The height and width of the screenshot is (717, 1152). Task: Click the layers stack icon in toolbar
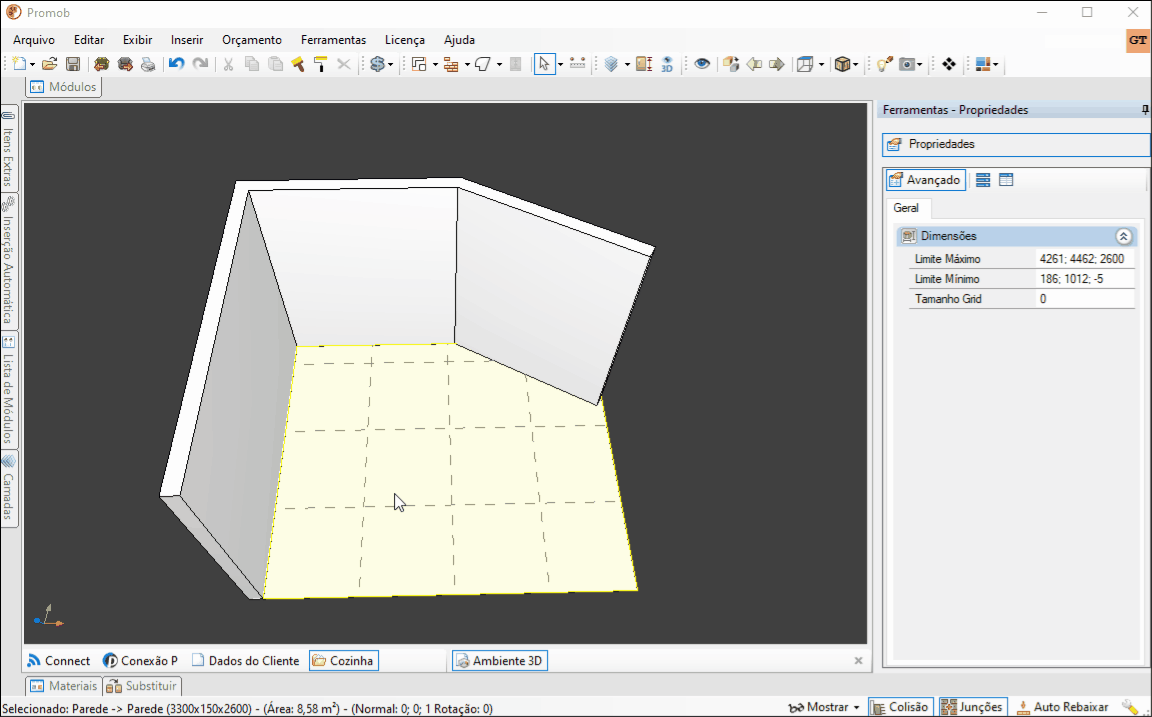coord(611,65)
